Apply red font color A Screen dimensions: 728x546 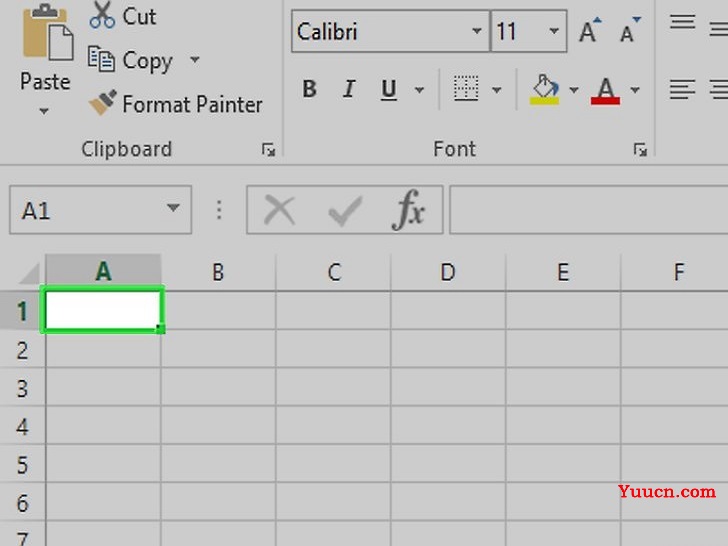point(605,90)
